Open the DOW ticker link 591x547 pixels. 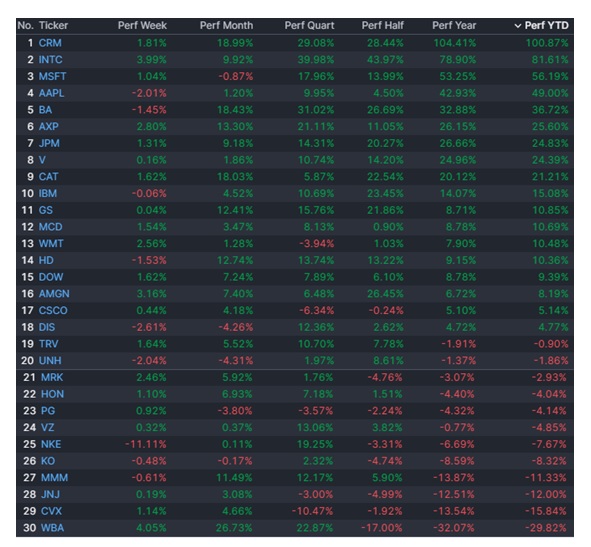51,277
